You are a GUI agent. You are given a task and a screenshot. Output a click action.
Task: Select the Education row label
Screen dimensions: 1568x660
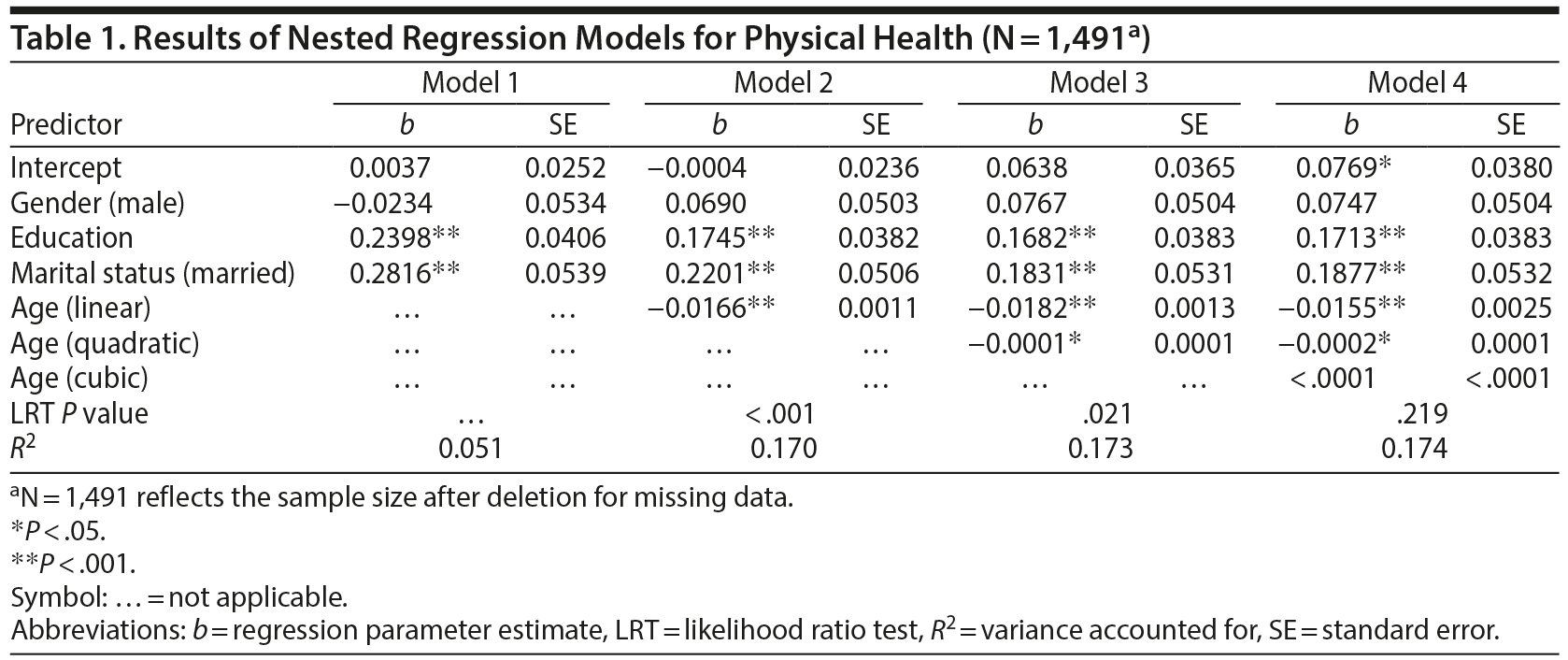pos(72,238)
